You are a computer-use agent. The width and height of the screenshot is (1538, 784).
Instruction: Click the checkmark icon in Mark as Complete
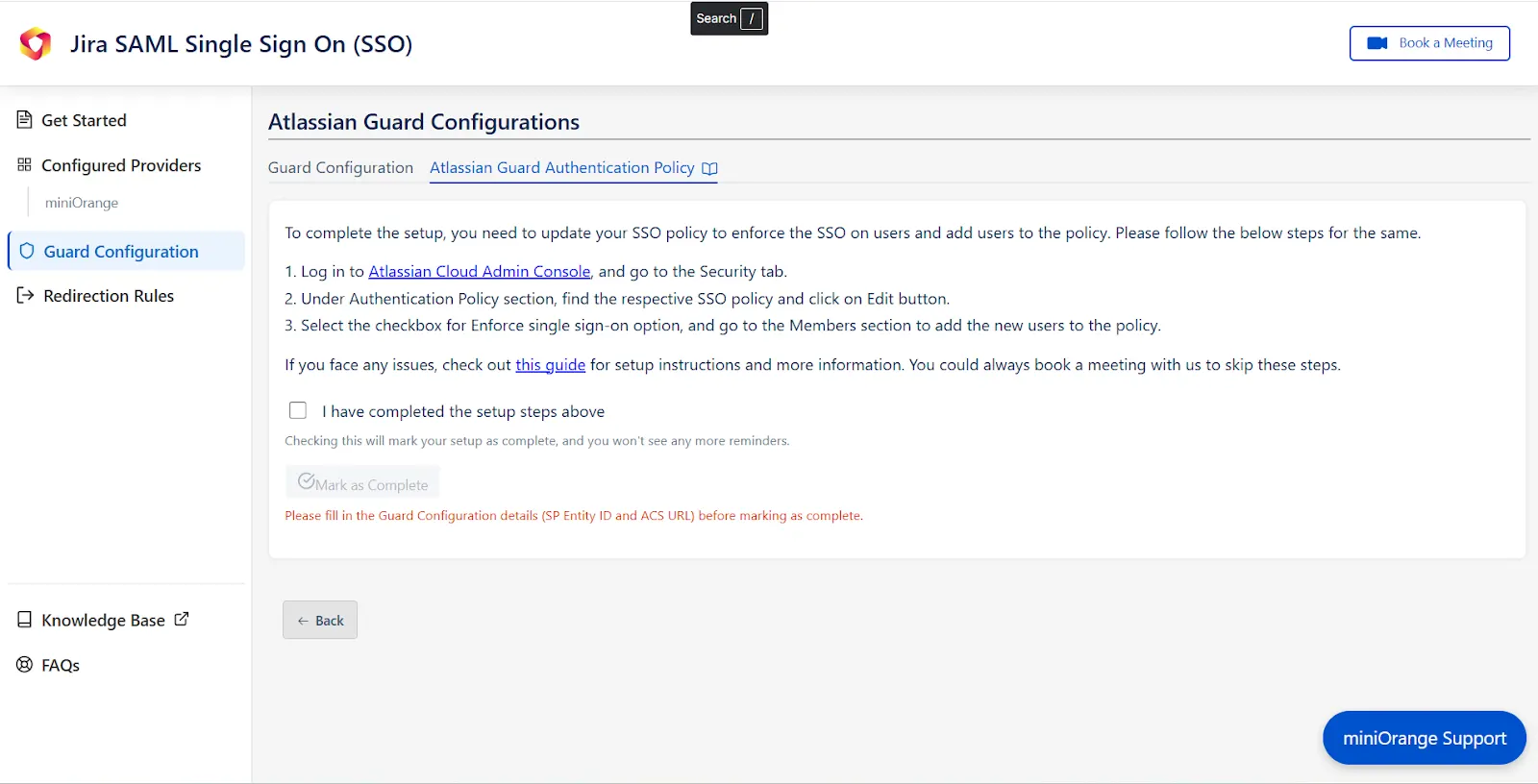[x=307, y=480]
